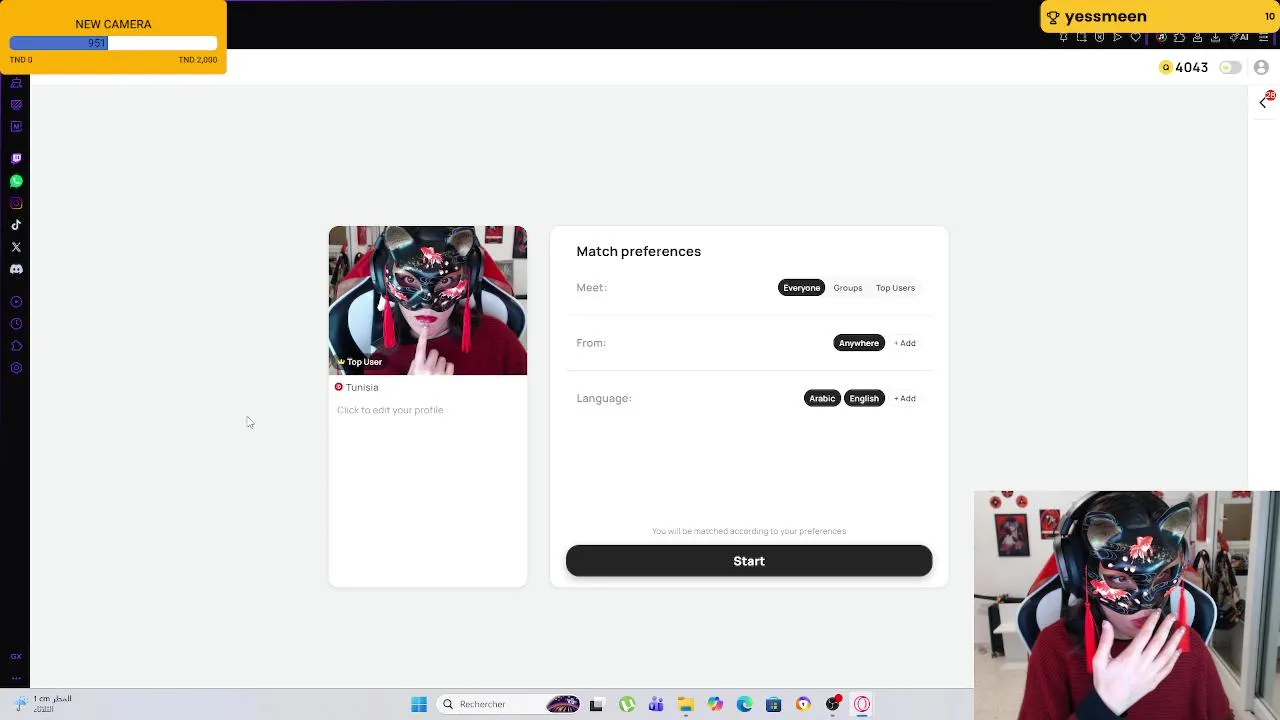The height and width of the screenshot is (720, 1280).
Task: Open File Explorer from the taskbar
Action: point(686,704)
